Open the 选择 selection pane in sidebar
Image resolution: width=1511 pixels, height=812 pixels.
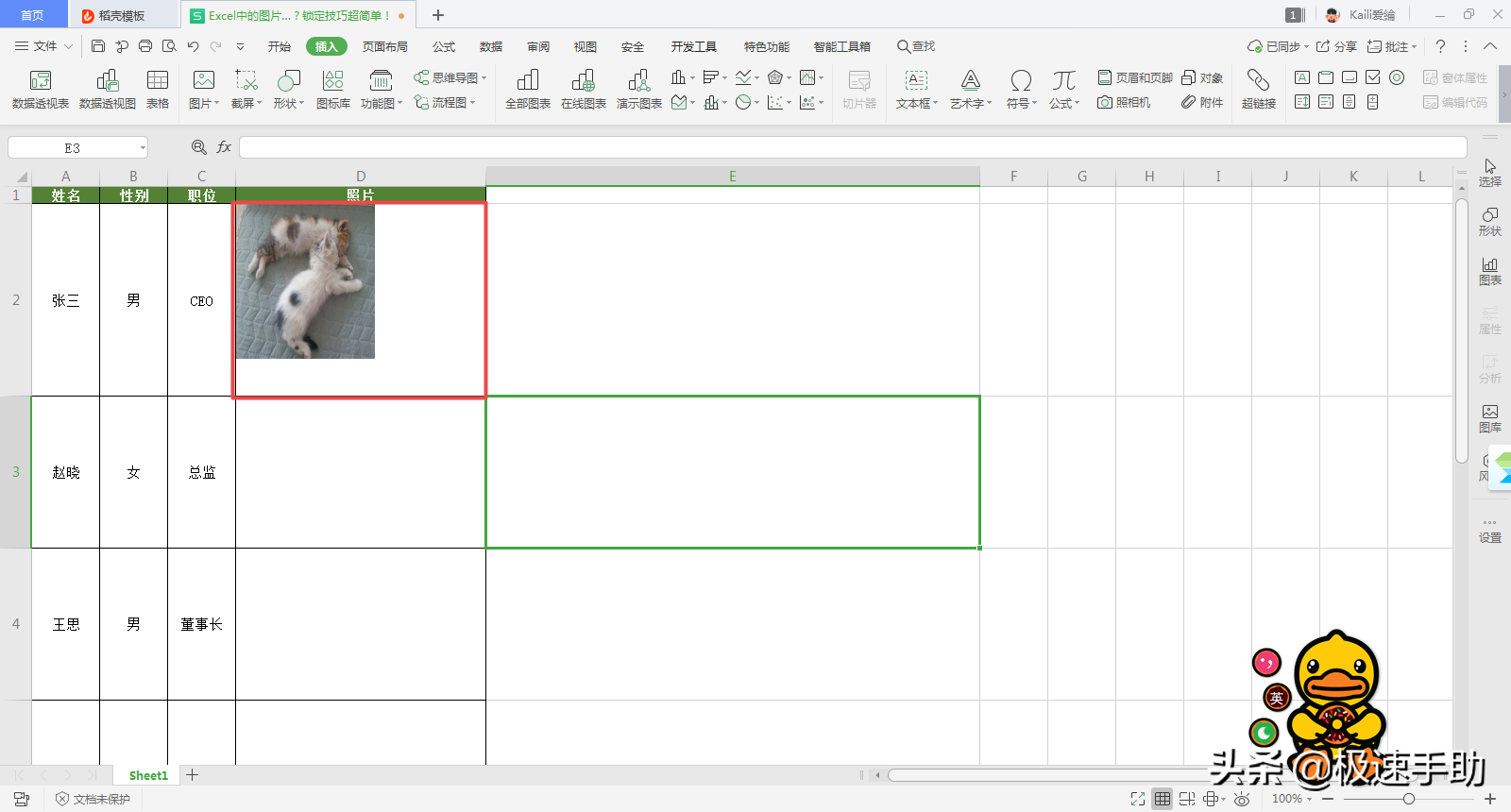coord(1489,173)
